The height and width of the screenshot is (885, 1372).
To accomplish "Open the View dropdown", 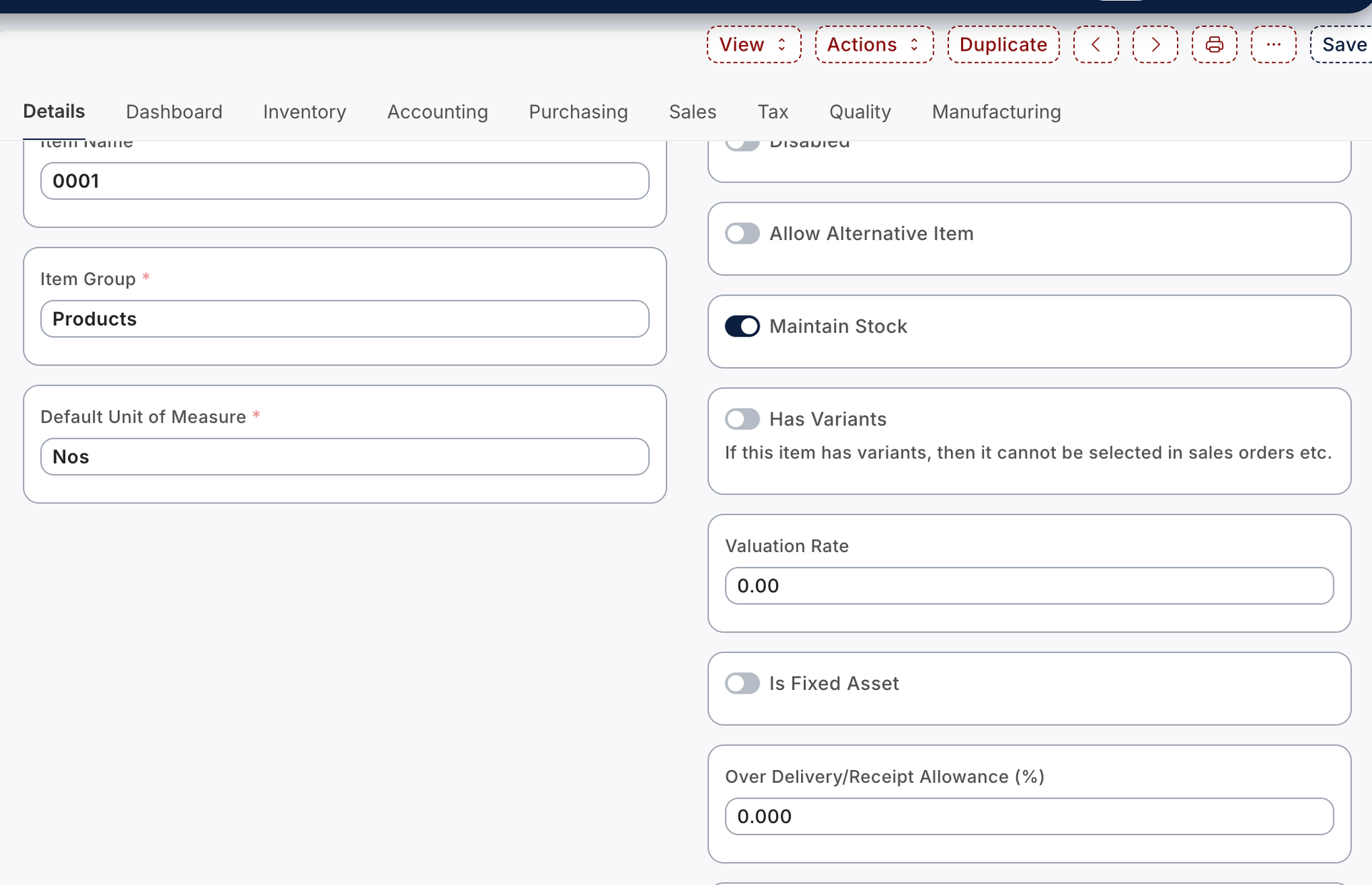I will [754, 44].
